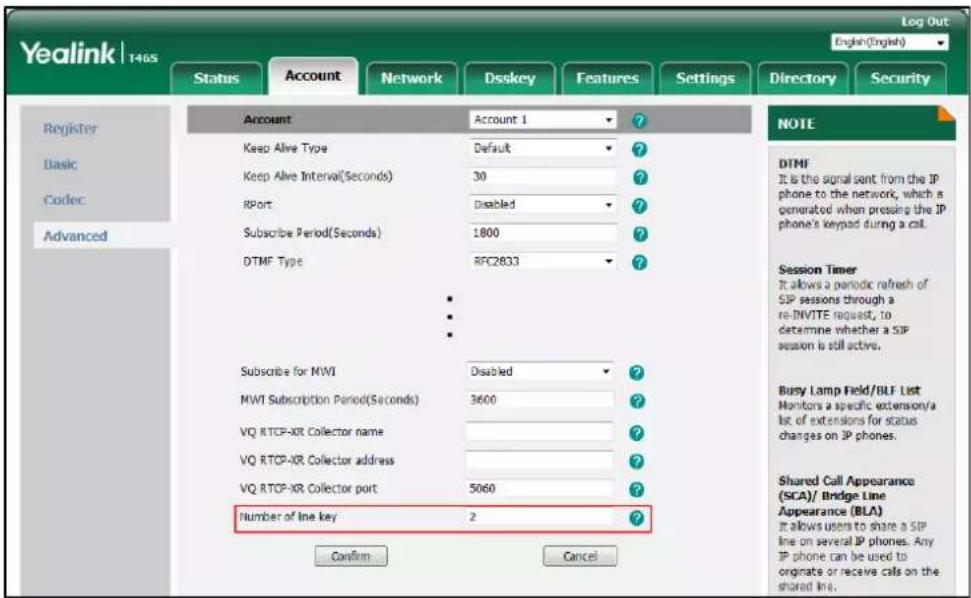
Task: Click the Keep Alive Interval field
Action: click(x=542, y=176)
